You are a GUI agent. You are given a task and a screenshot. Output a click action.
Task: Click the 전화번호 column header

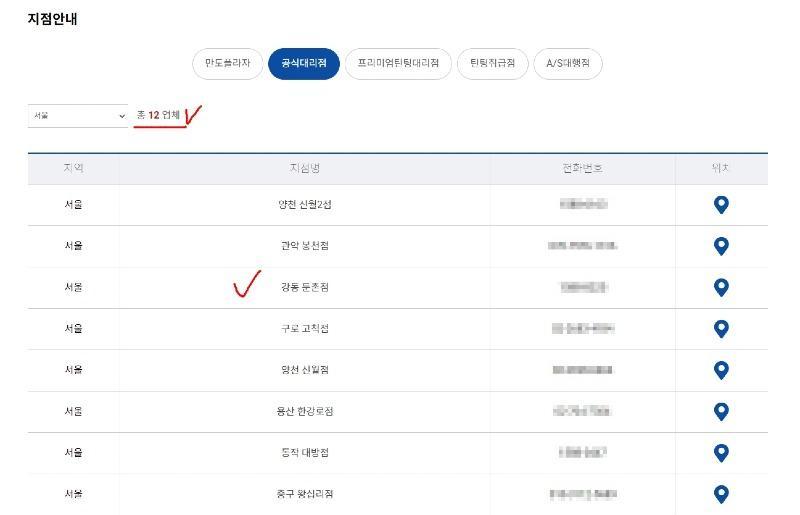click(x=582, y=169)
